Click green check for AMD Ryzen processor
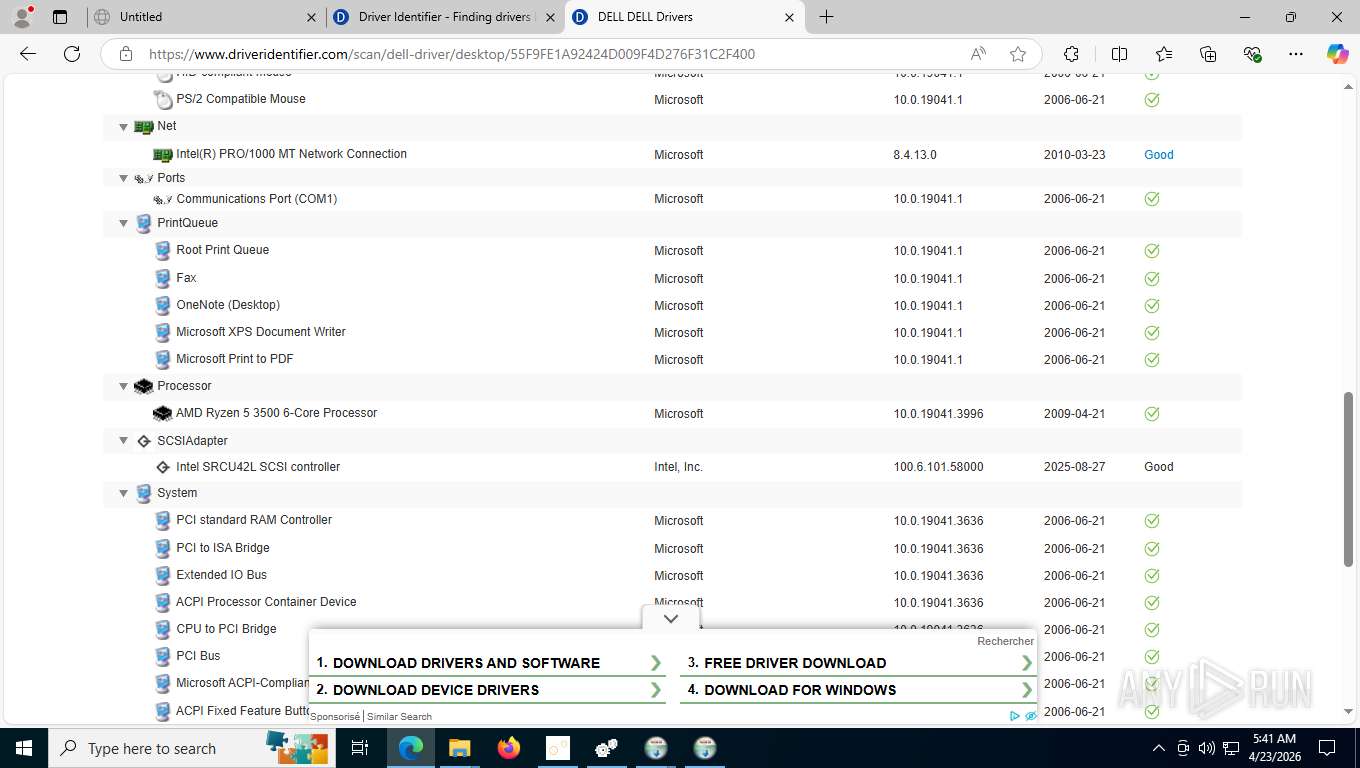 tap(1152, 414)
